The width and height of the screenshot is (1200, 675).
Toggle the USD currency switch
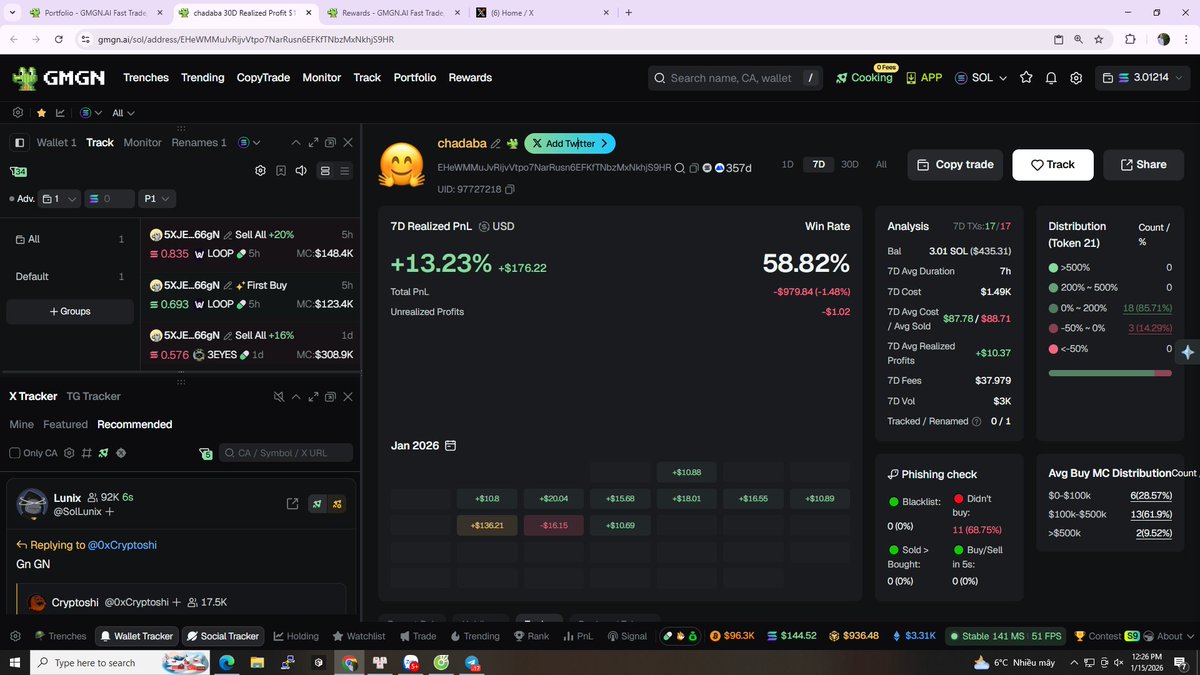click(496, 226)
